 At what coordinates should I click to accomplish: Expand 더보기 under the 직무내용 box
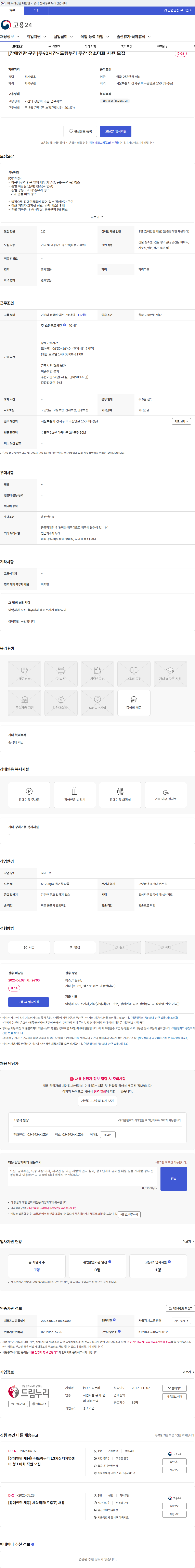click(97, 217)
